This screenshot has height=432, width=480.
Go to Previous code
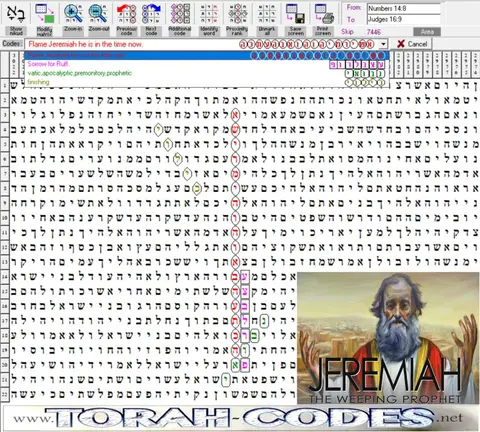pos(126,14)
